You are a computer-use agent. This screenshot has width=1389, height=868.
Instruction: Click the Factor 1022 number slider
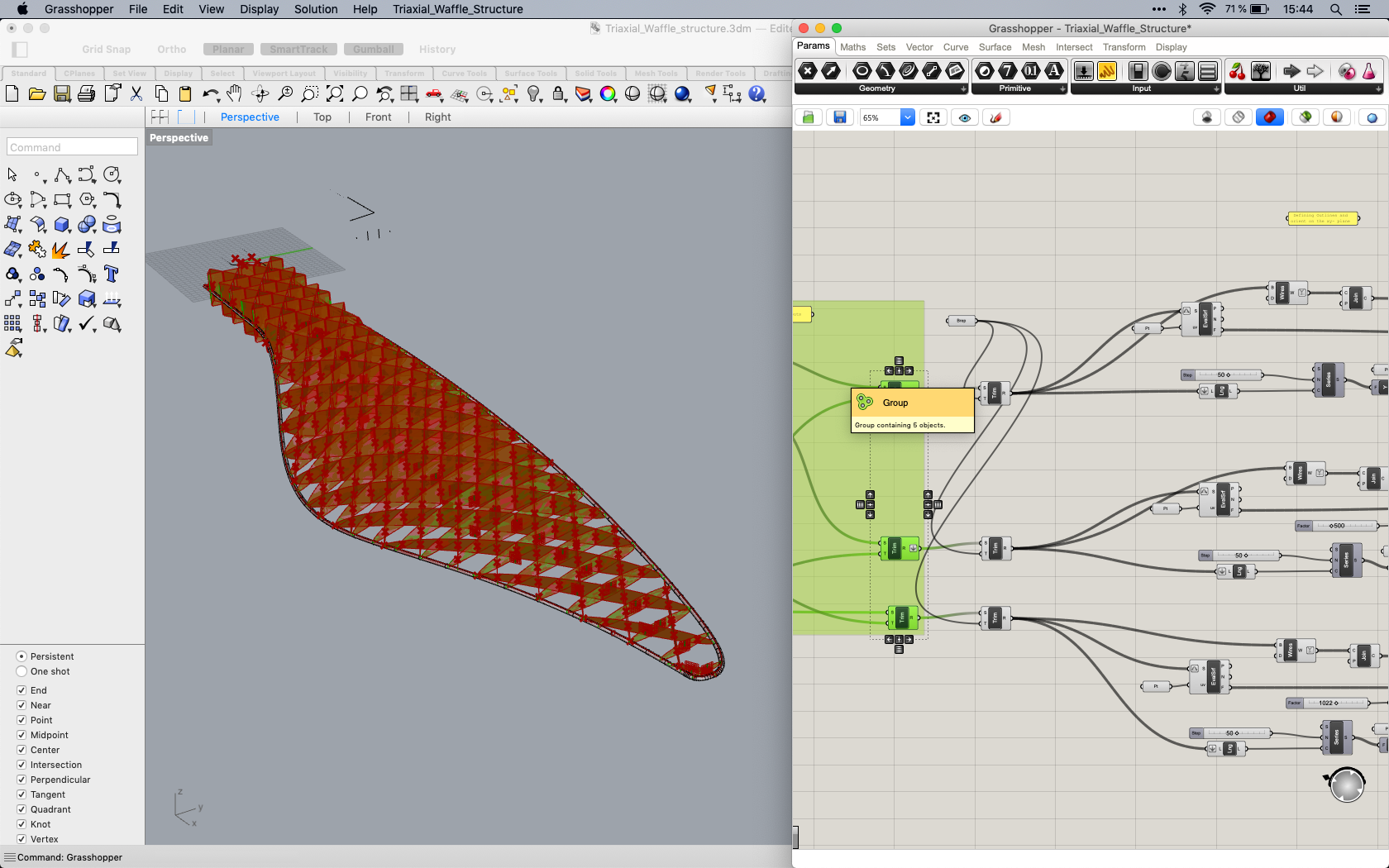point(1326,703)
